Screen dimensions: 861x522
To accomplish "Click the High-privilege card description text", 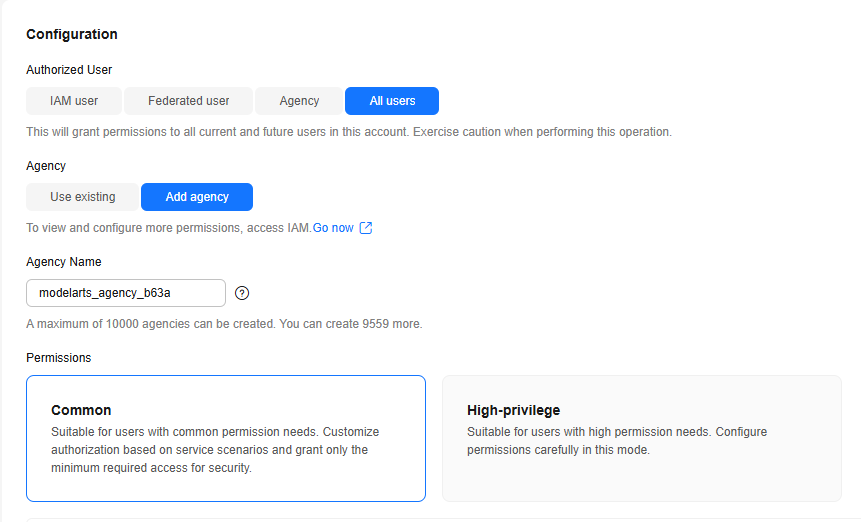I will [x=617, y=441].
